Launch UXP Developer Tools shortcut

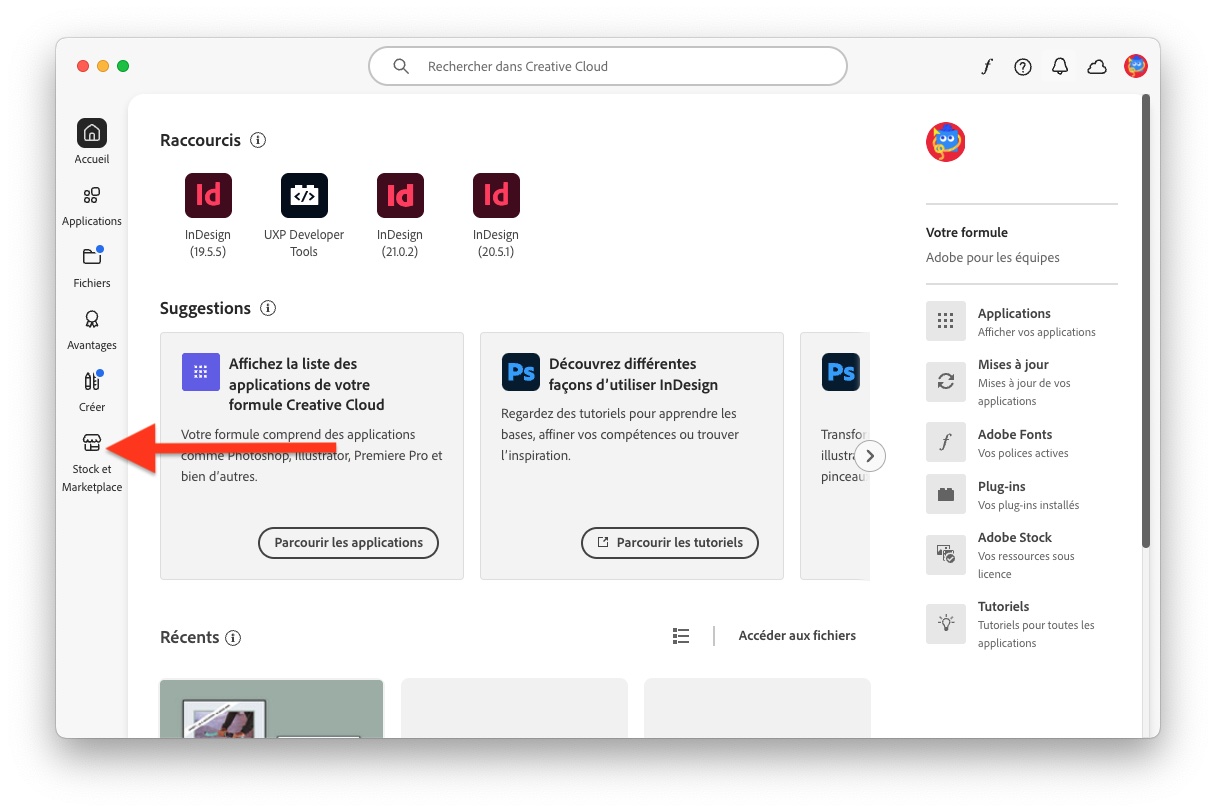tap(304, 196)
